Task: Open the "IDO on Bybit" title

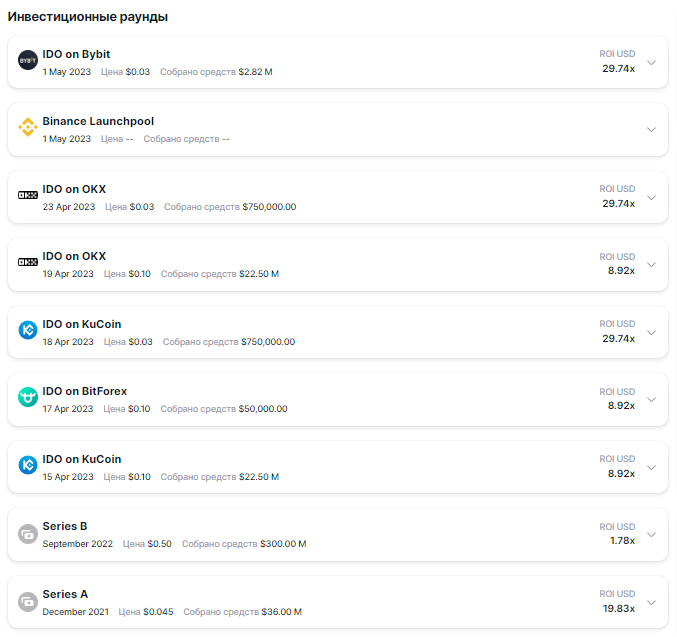Action: pos(76,54)
